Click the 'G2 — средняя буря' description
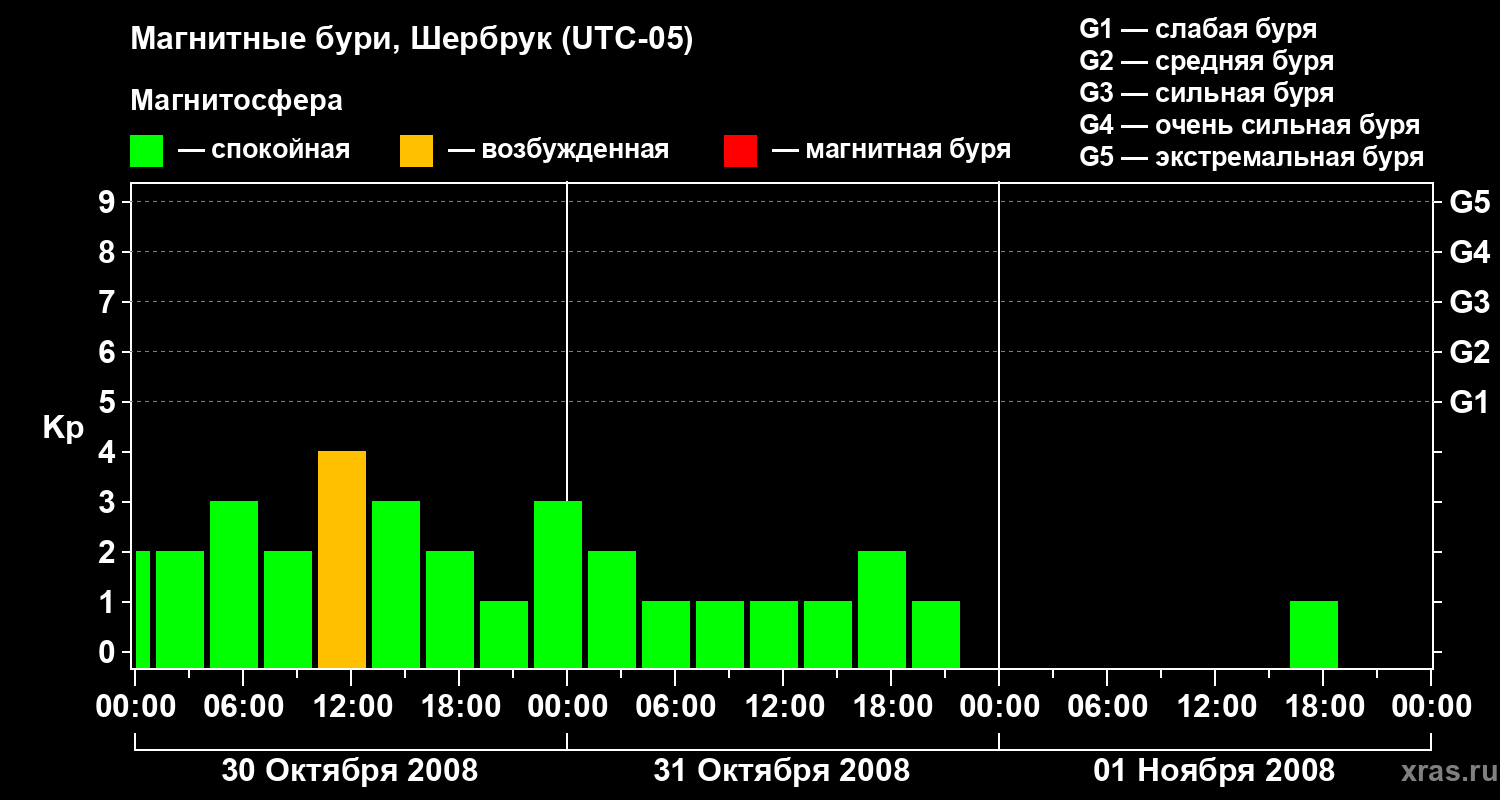 pyautogui.click(x=1206, y=61)
